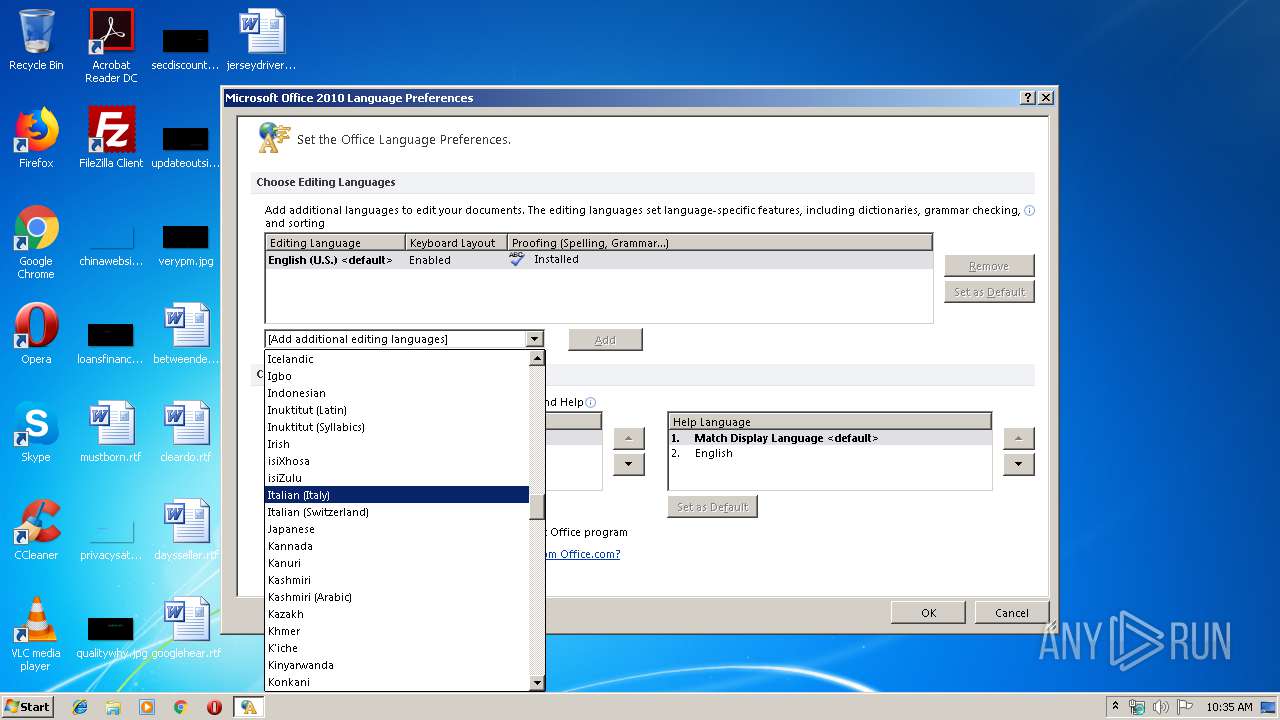The height and width of the screenshot is (720, 1280).
Task: Open the jerseydriver Word document icon
Action: 262,40
